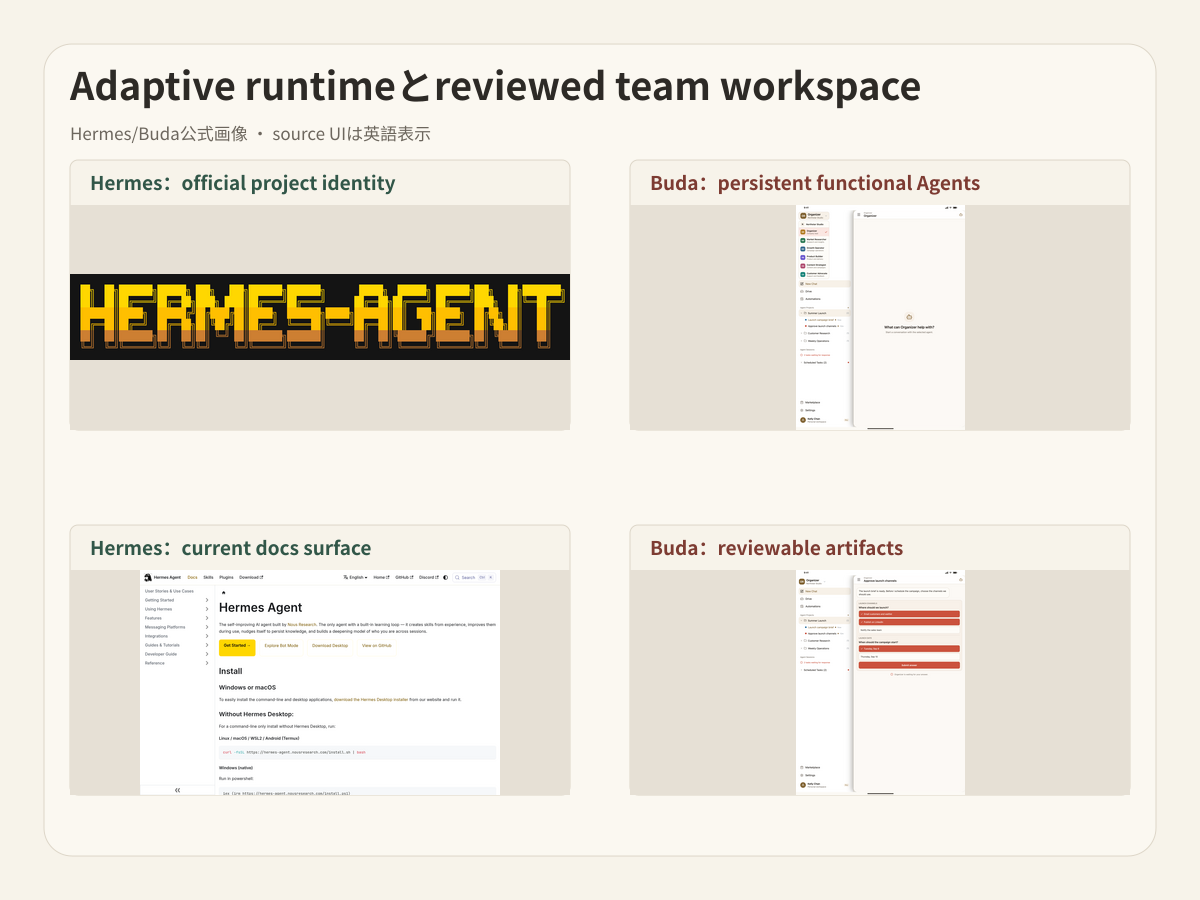Viewport: 1200px width, 900px height.
Task: Click the Submit answer button
Action: click(909, 665)
